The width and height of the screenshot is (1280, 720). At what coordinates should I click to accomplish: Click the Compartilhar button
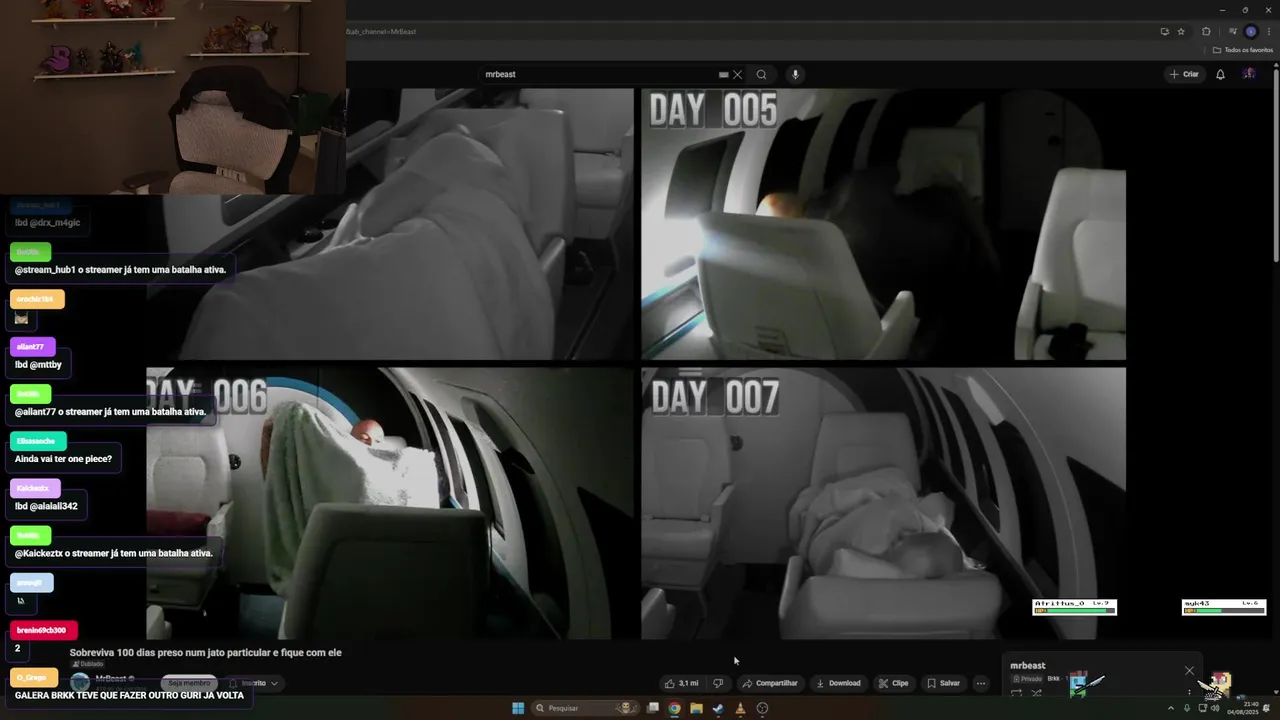tap(770, 683)
